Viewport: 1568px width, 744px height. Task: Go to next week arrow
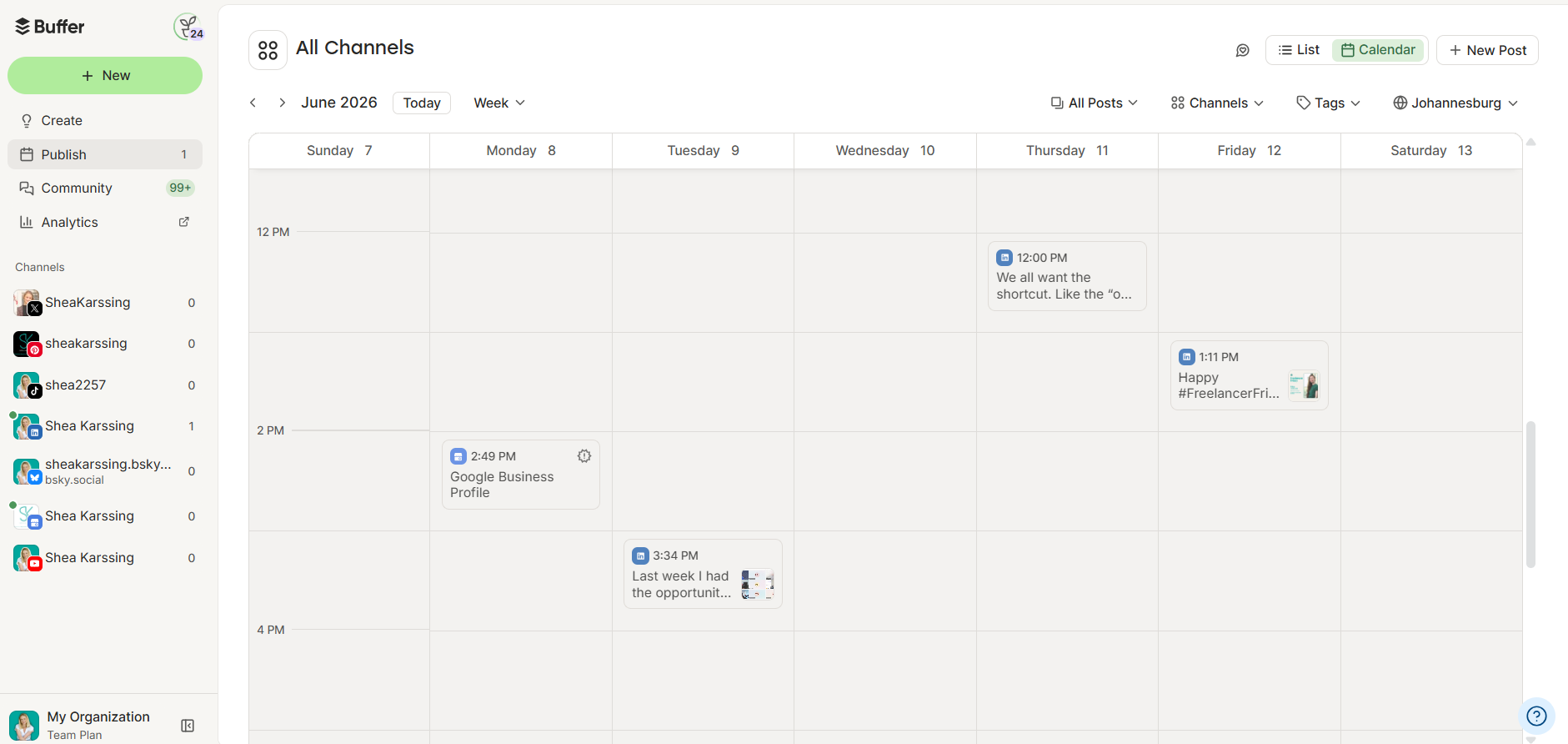(x=282, y=103)
